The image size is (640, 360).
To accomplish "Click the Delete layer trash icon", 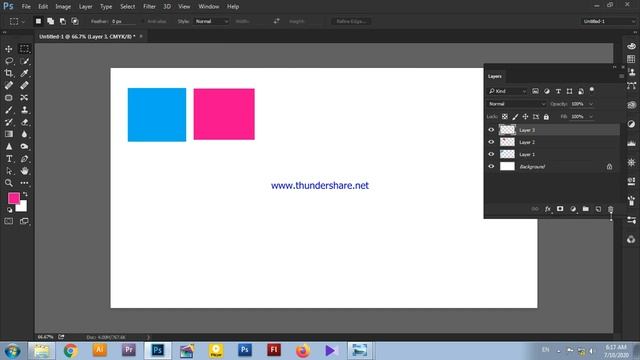I will pyautogui.click(x=611, y=209).
